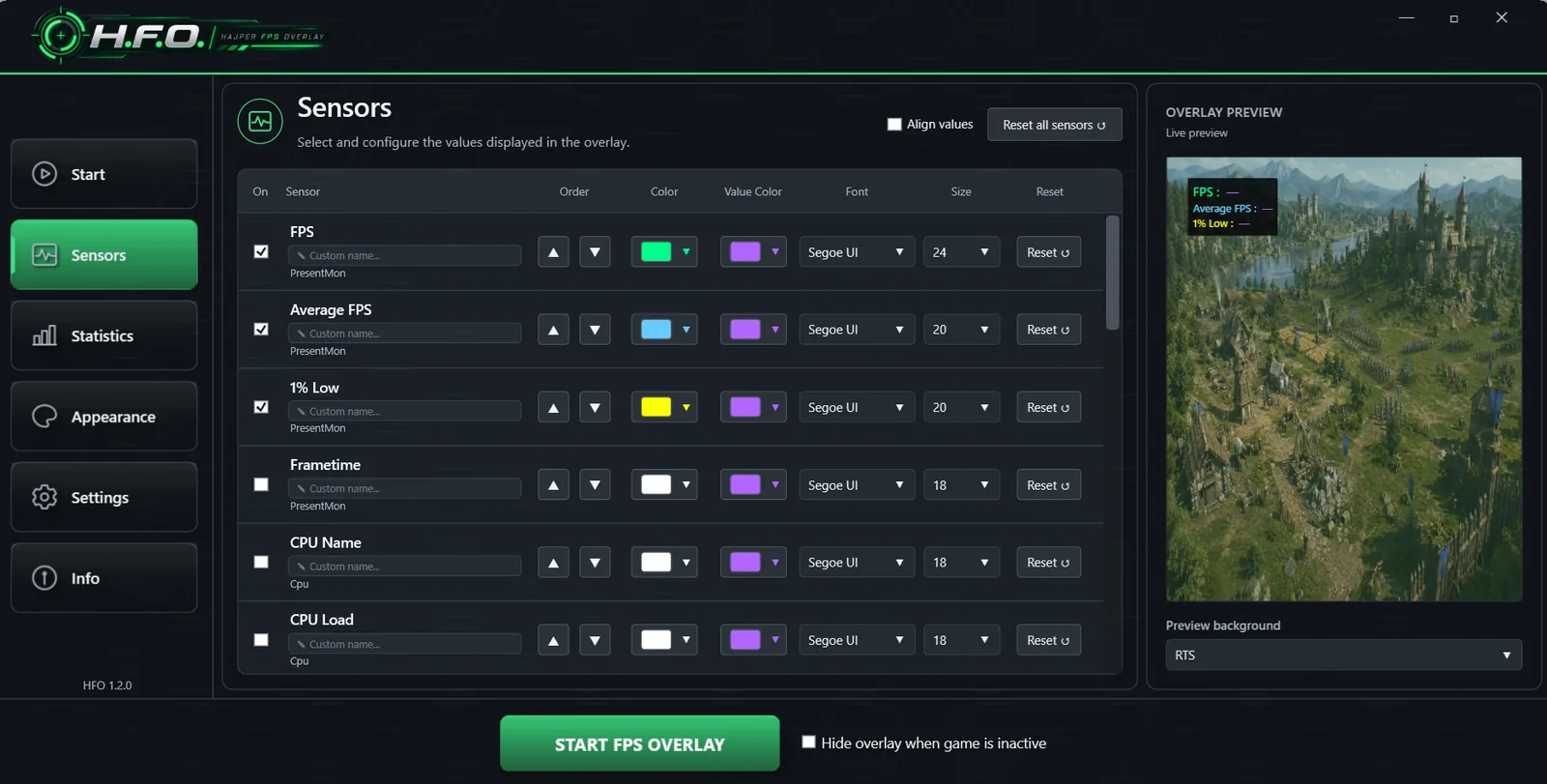Move Frametime sensor up
1547x784 pixels.
point(553,485)
